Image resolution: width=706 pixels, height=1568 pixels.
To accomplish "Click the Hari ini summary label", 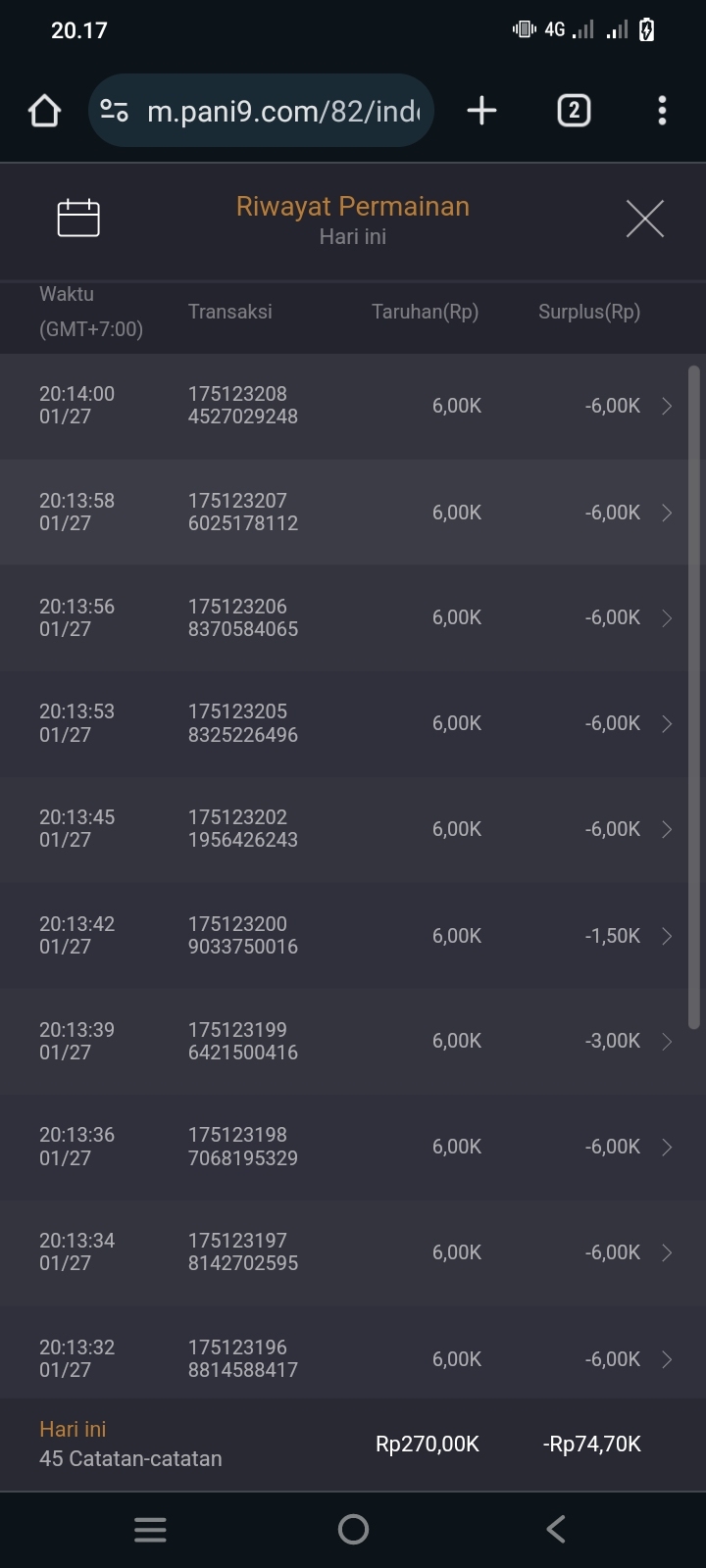I will tap(73, 1430).
